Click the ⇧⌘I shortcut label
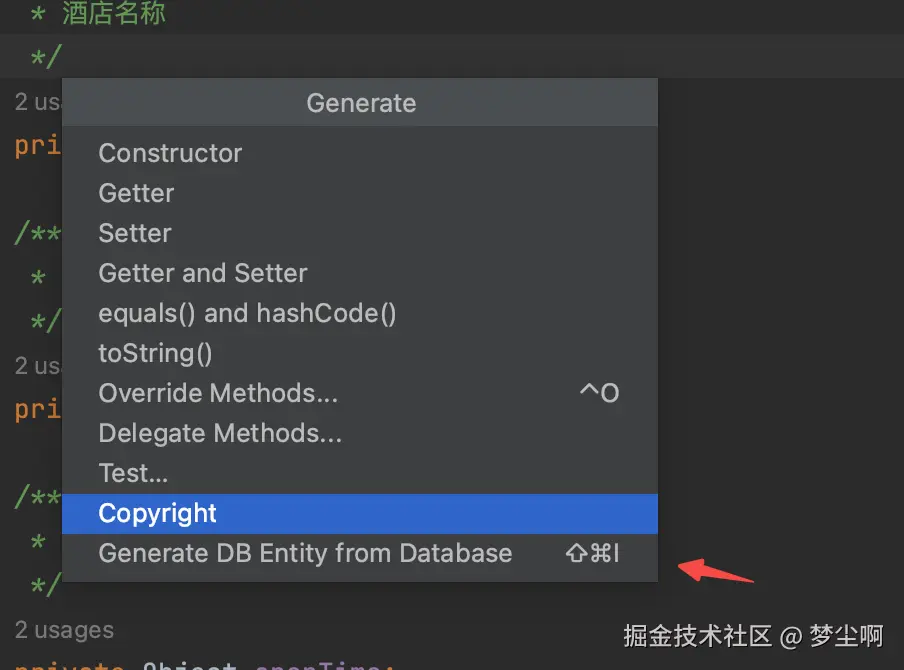The width and height of the screenshot is (904, 670). [593, 553]
